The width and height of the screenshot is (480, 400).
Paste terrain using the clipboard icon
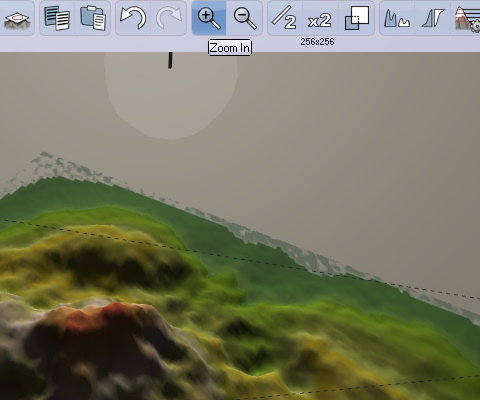(93, 18)
